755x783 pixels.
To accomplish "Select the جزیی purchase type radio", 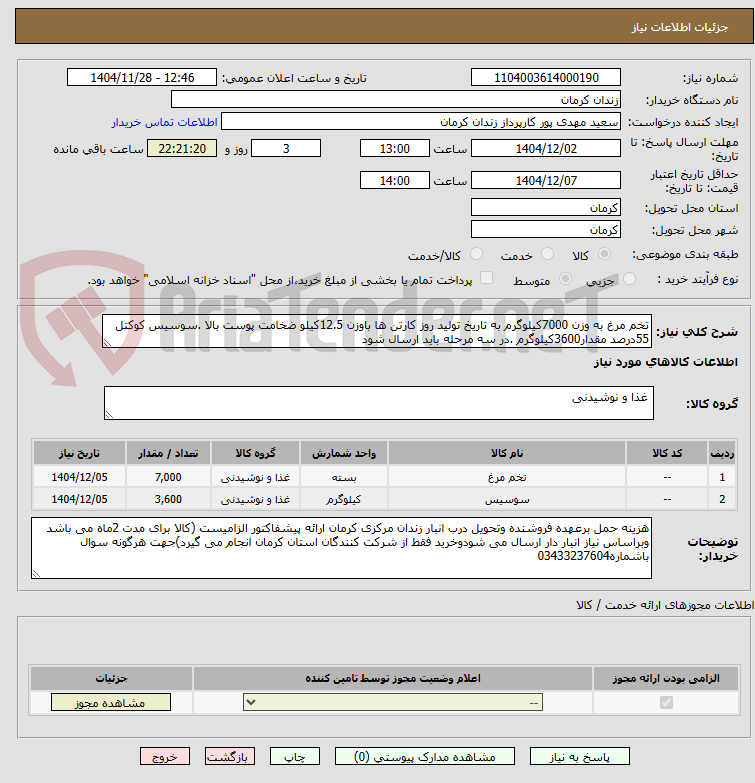I will [629, 279].
